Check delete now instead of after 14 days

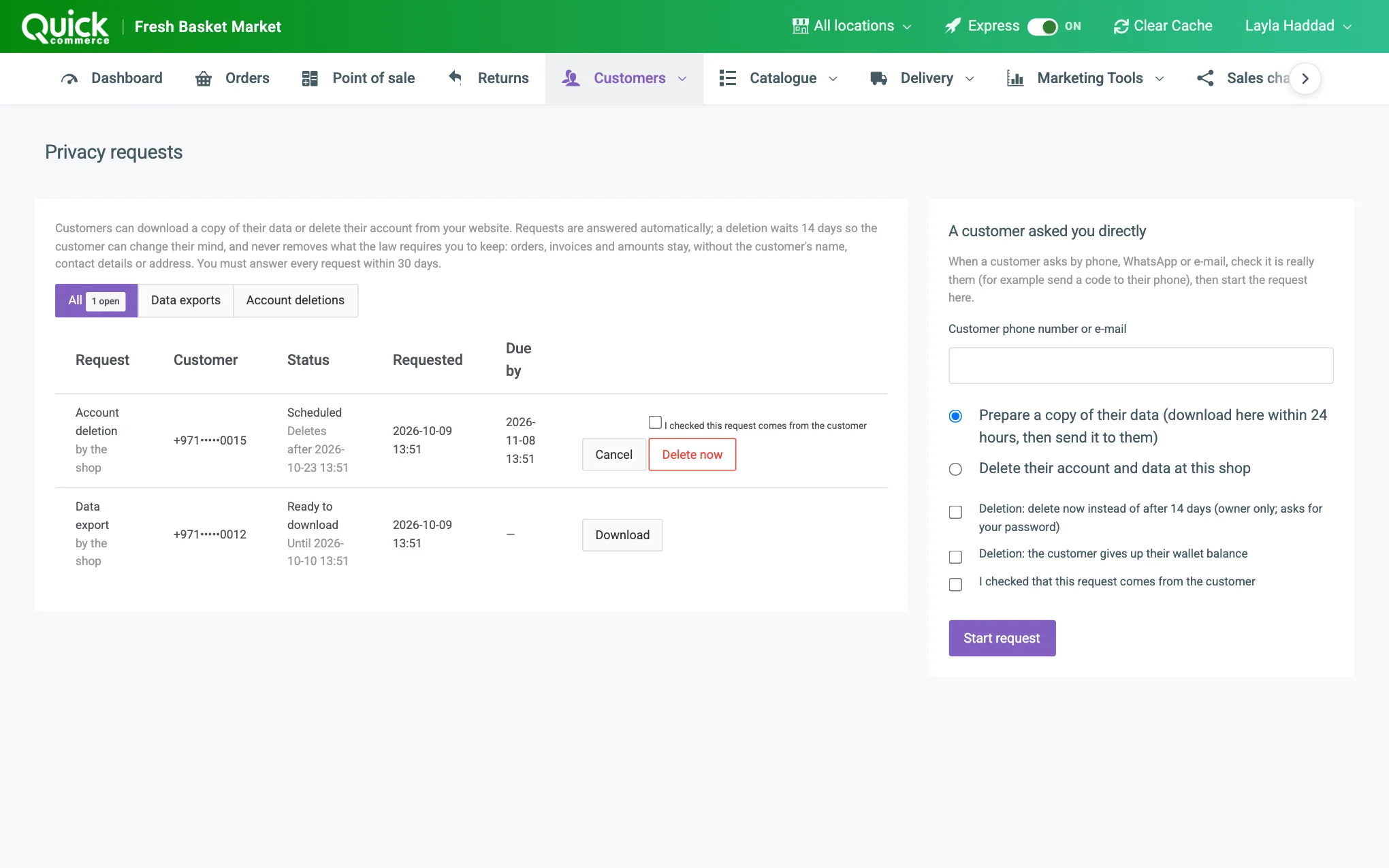pyautogui.click(x=955, y=512)
